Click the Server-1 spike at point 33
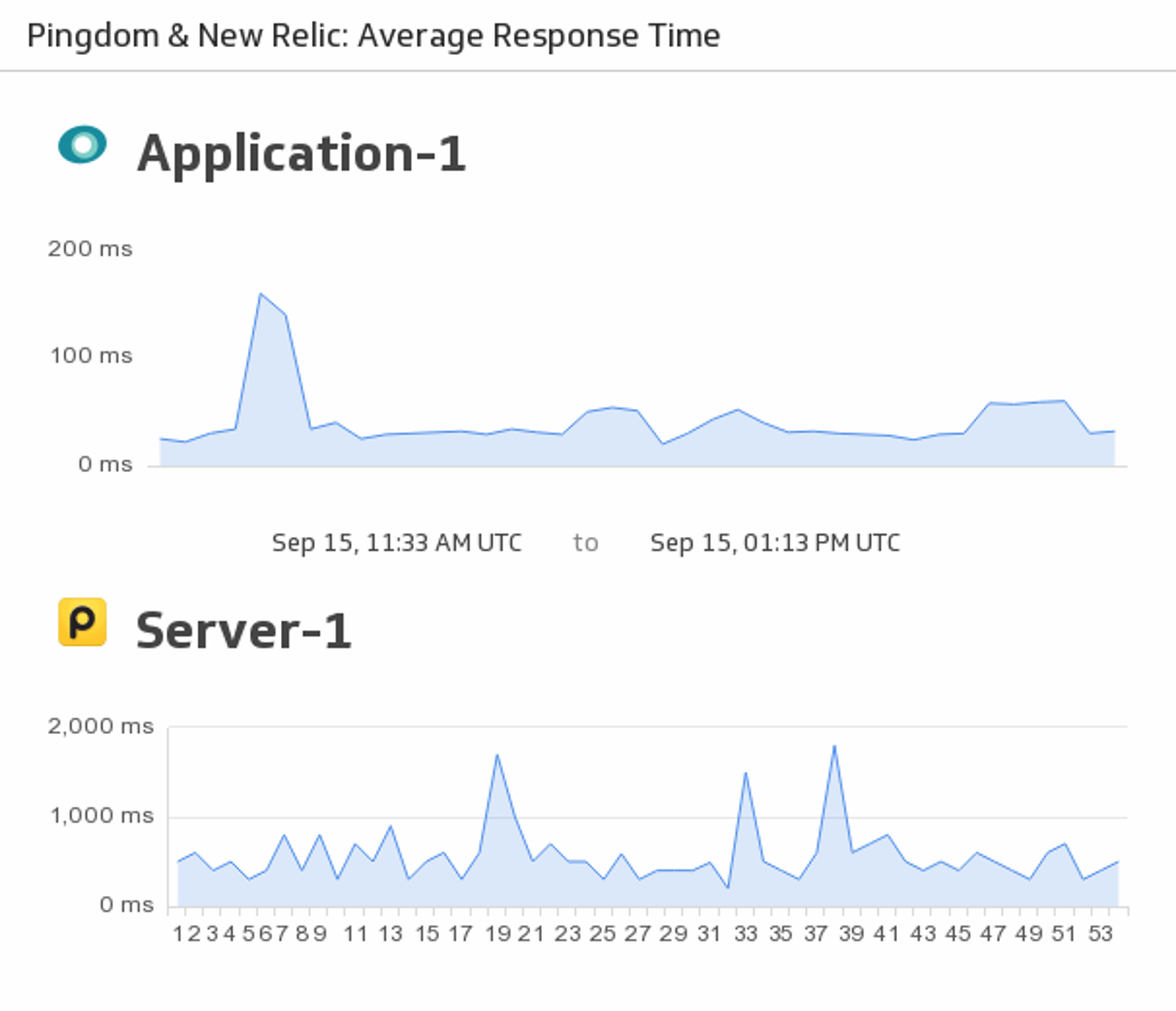Screen dimensions: 1176x1011 coord(745,773)
